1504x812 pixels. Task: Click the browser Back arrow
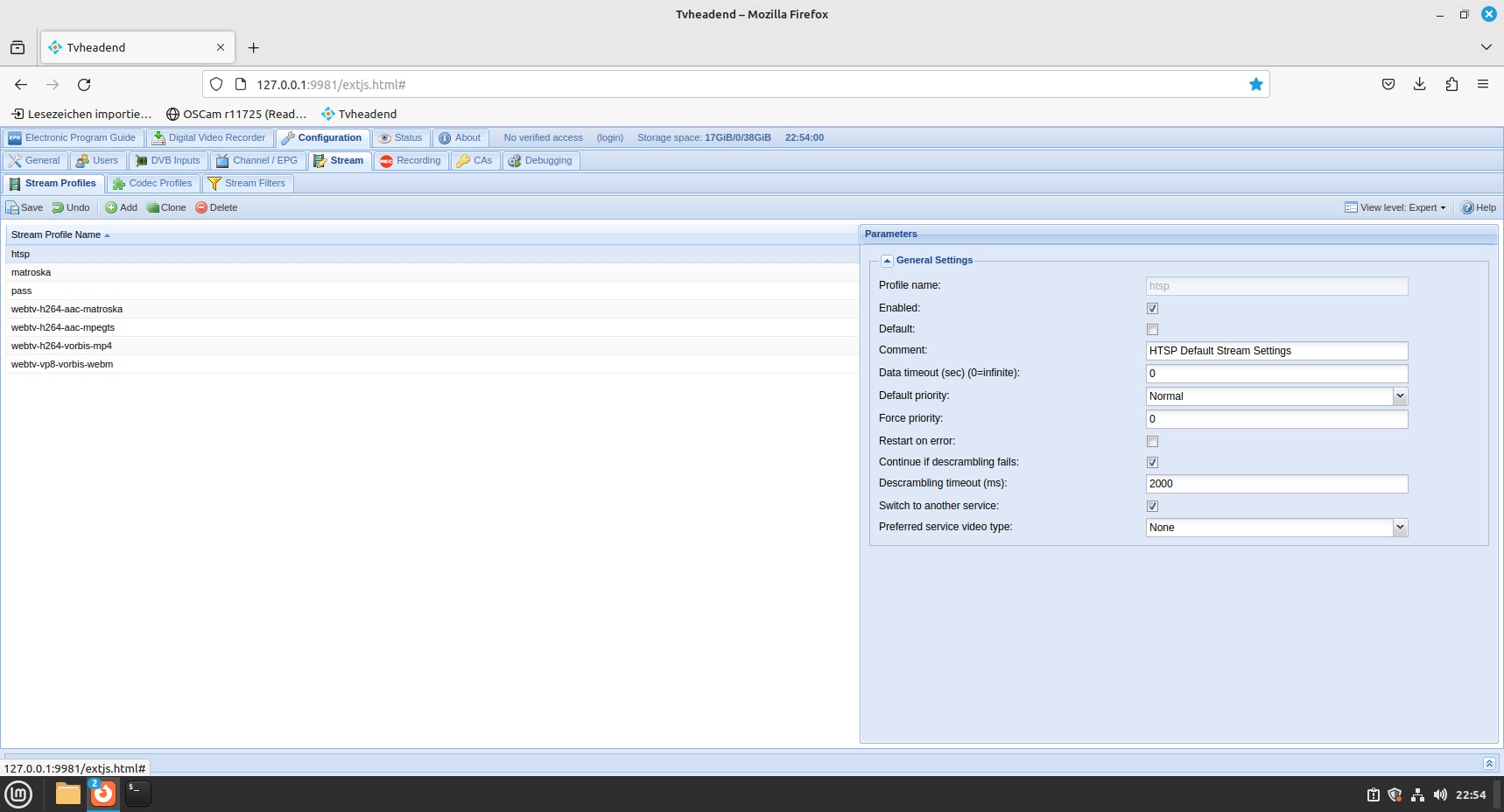[x=21, y=85]
